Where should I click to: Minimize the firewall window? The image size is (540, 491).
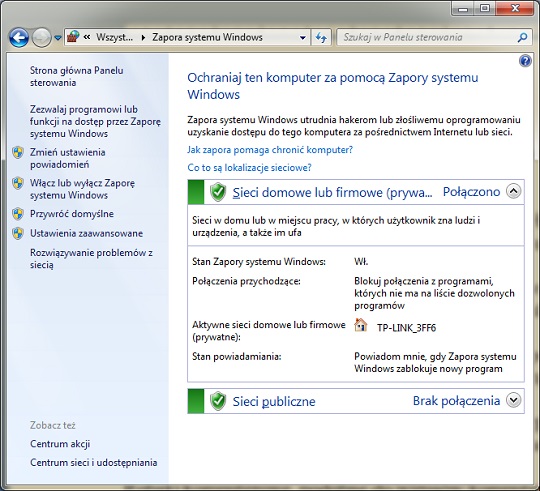463,8
